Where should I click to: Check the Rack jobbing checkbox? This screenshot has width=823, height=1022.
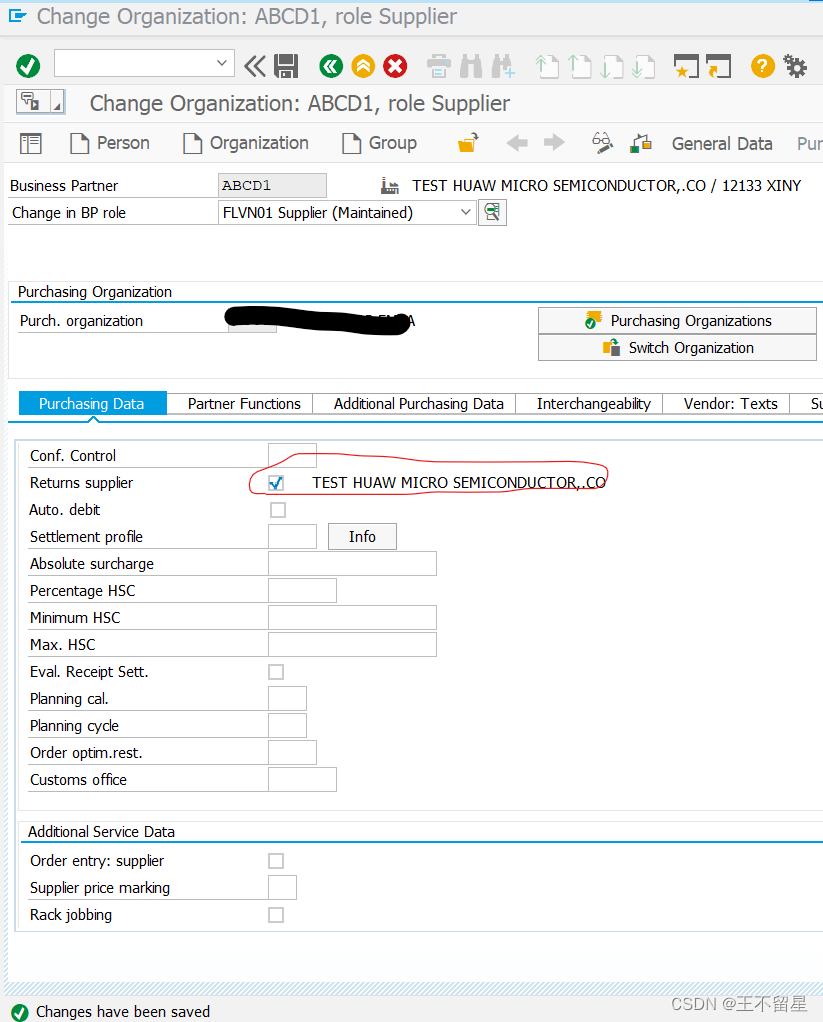click(x=275, y=914)
